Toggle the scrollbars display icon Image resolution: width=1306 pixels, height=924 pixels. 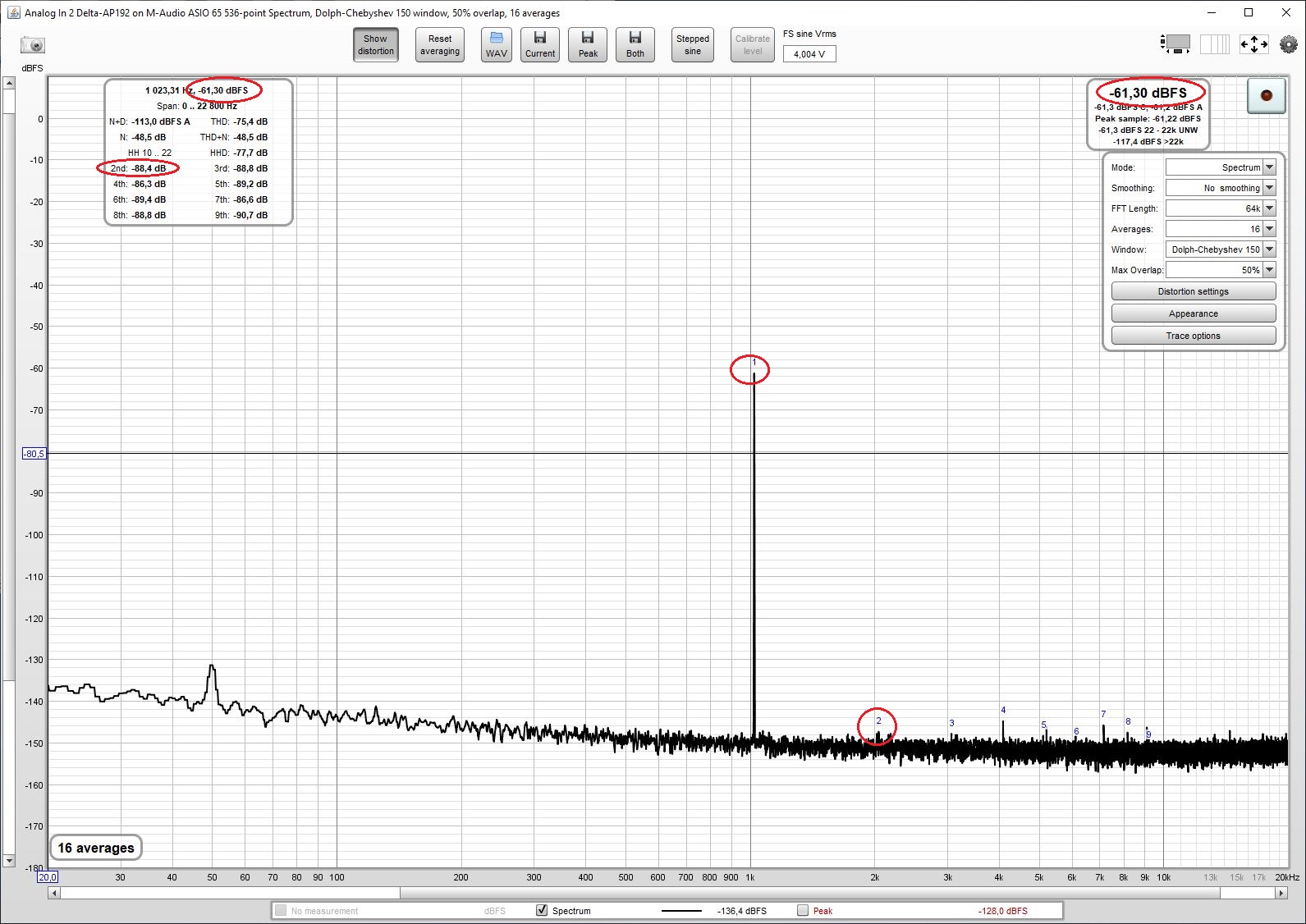(x=1175, y=43)
